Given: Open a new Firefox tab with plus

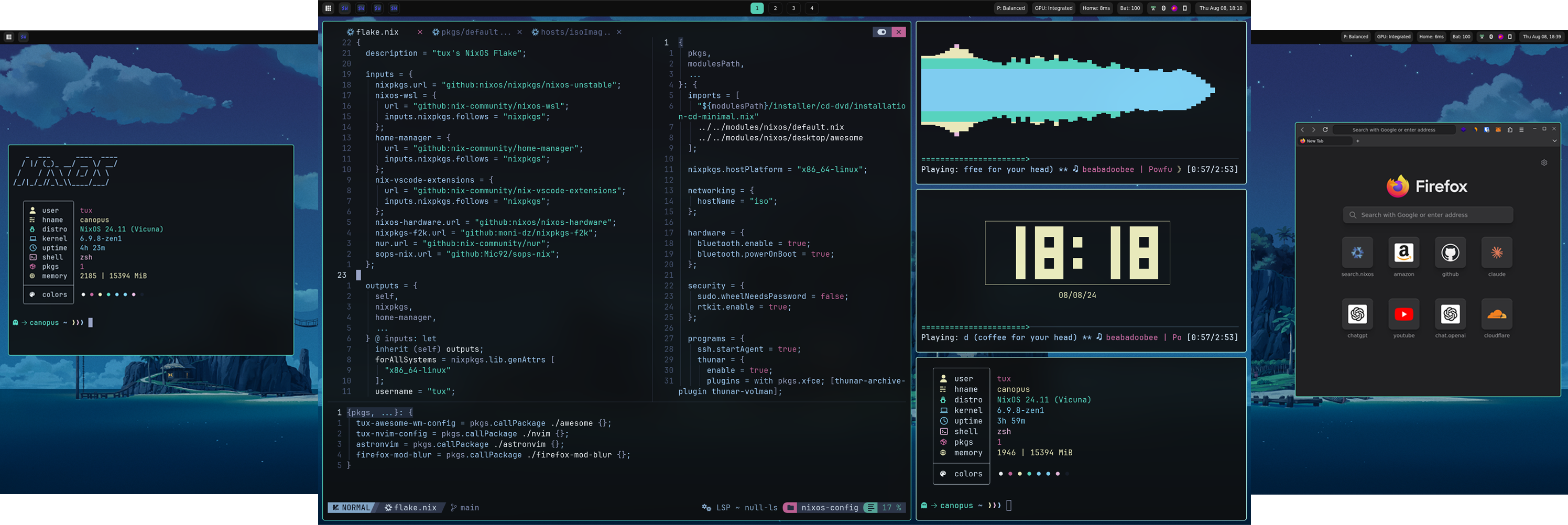Looking at the screenshot, I should click(x=1357, y=140).
